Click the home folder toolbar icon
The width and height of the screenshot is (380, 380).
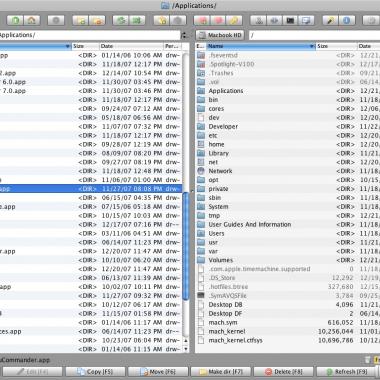[x=32, y=20]
